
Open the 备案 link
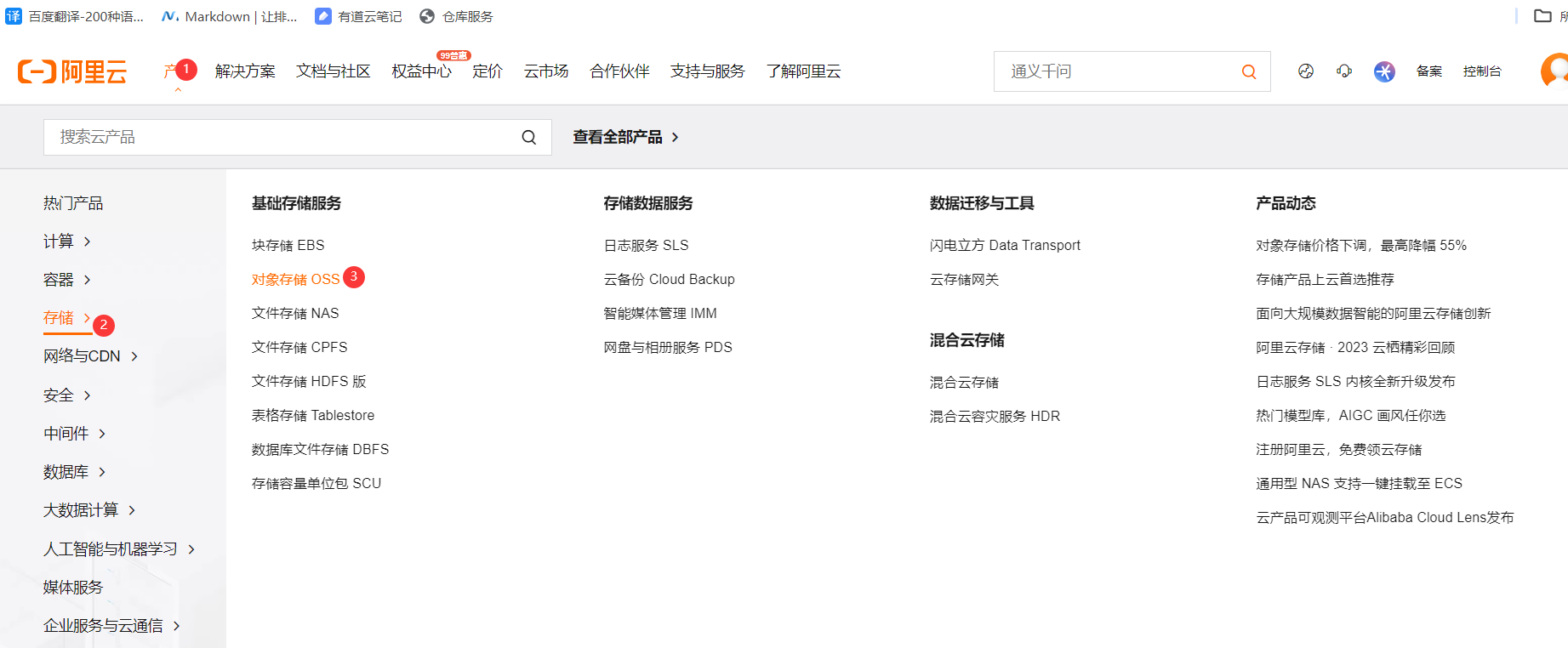tap(1429, 71)
